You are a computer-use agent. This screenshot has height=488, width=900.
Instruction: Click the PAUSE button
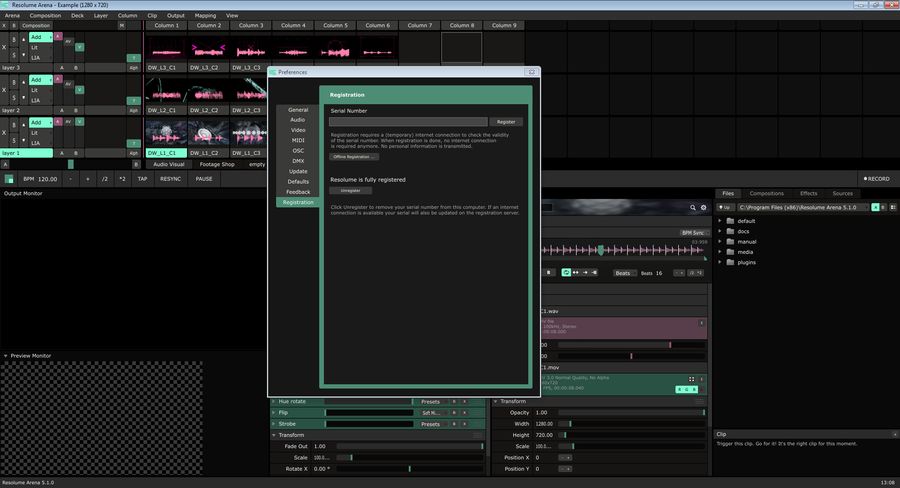(x=204, y=179)
